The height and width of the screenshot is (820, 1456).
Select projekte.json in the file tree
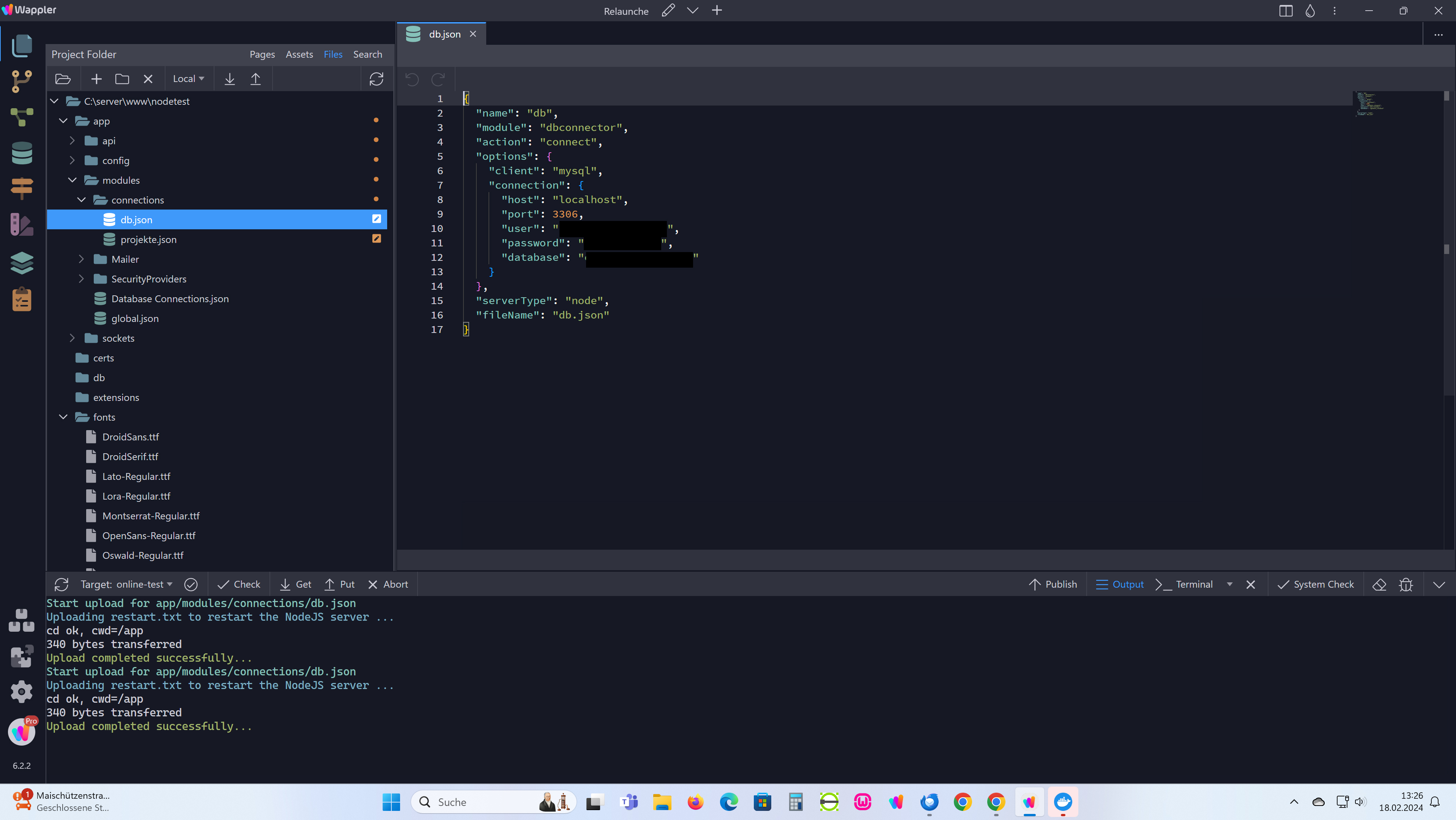148,240
